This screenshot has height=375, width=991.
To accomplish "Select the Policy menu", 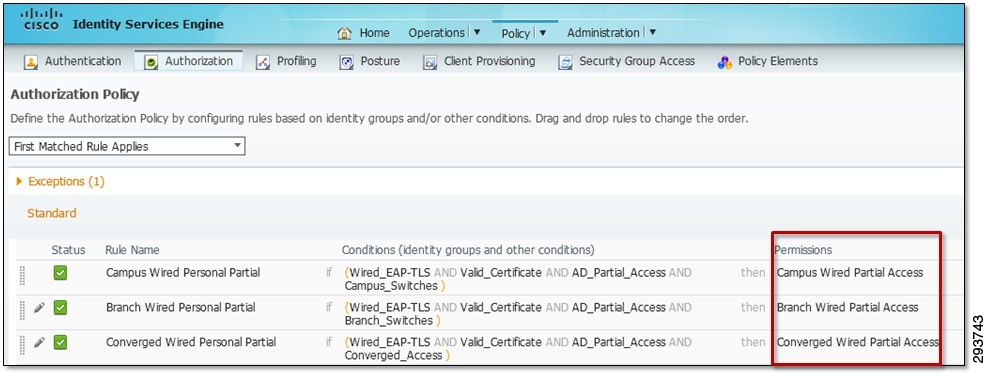I will click(x=516, y=34).
